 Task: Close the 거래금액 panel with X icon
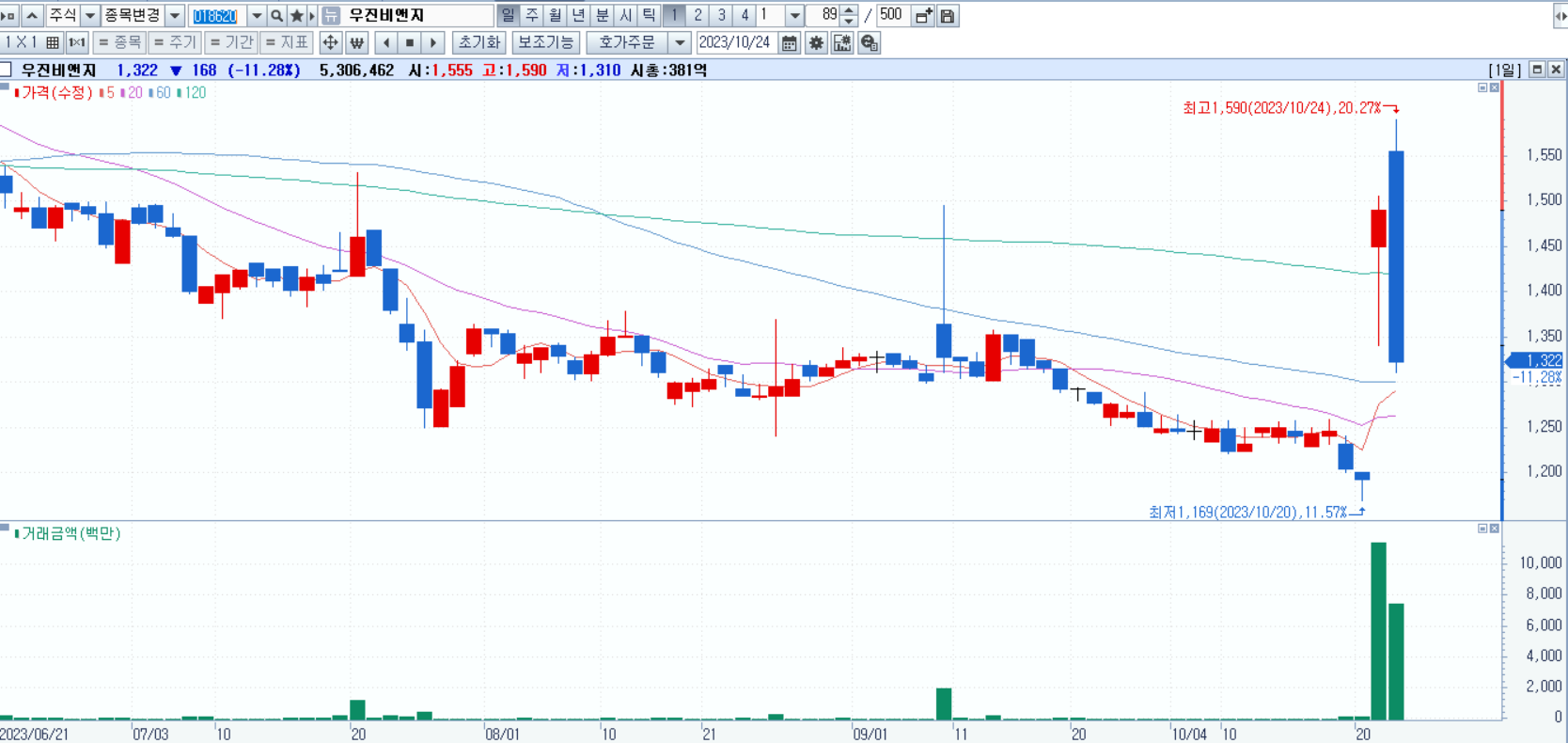1495,529
